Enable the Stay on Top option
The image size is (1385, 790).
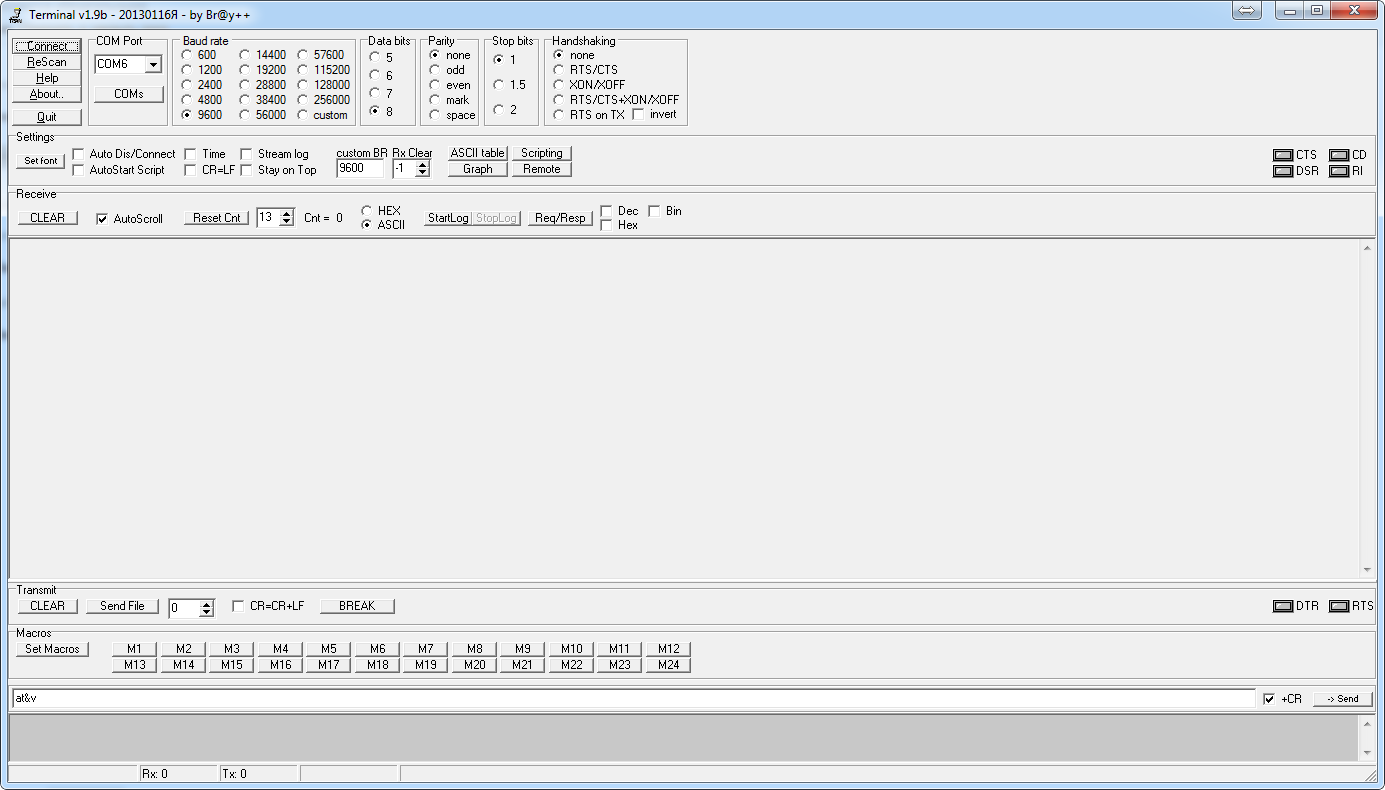pos(246,170)
